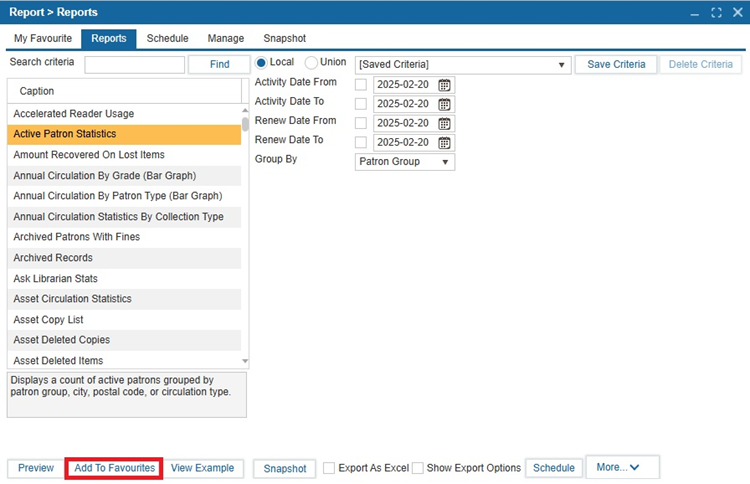Click the Renew Date To date field
The height and width of the screenshot is (484, 750).
406,142
